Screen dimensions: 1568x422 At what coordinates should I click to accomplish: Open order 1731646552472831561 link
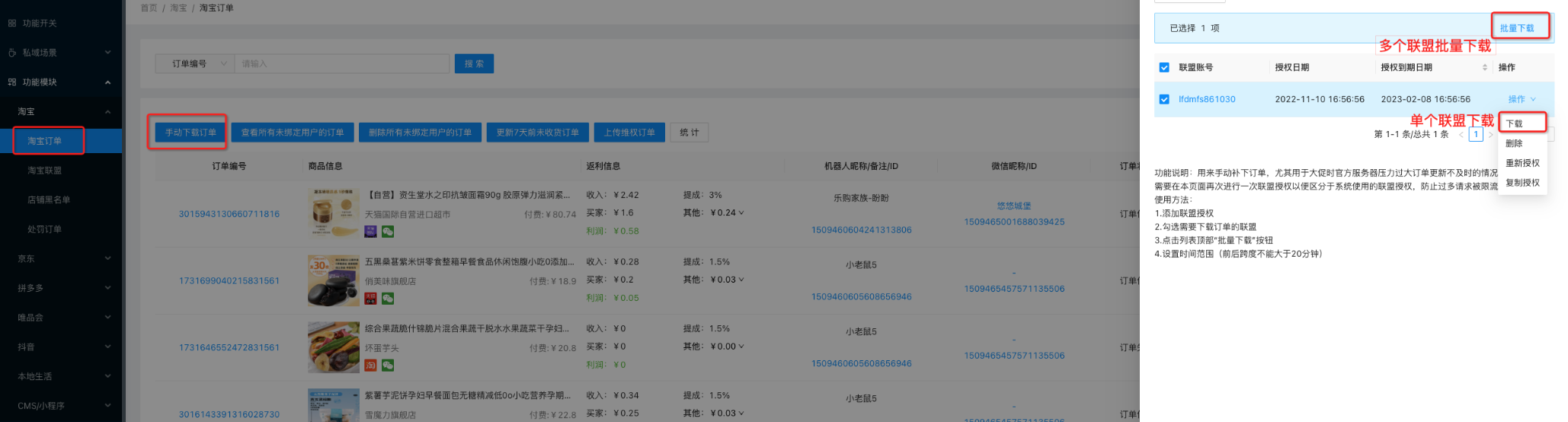pyautogui.click(x=229, y=347)
